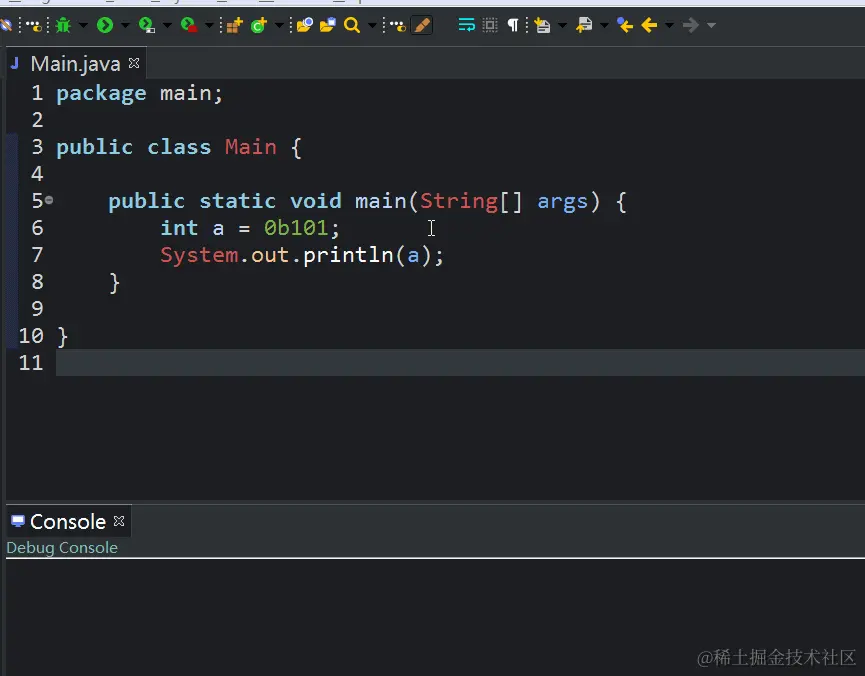Click the Run External Tools icon
Screen dimensions: 865x676
point(189,25)
